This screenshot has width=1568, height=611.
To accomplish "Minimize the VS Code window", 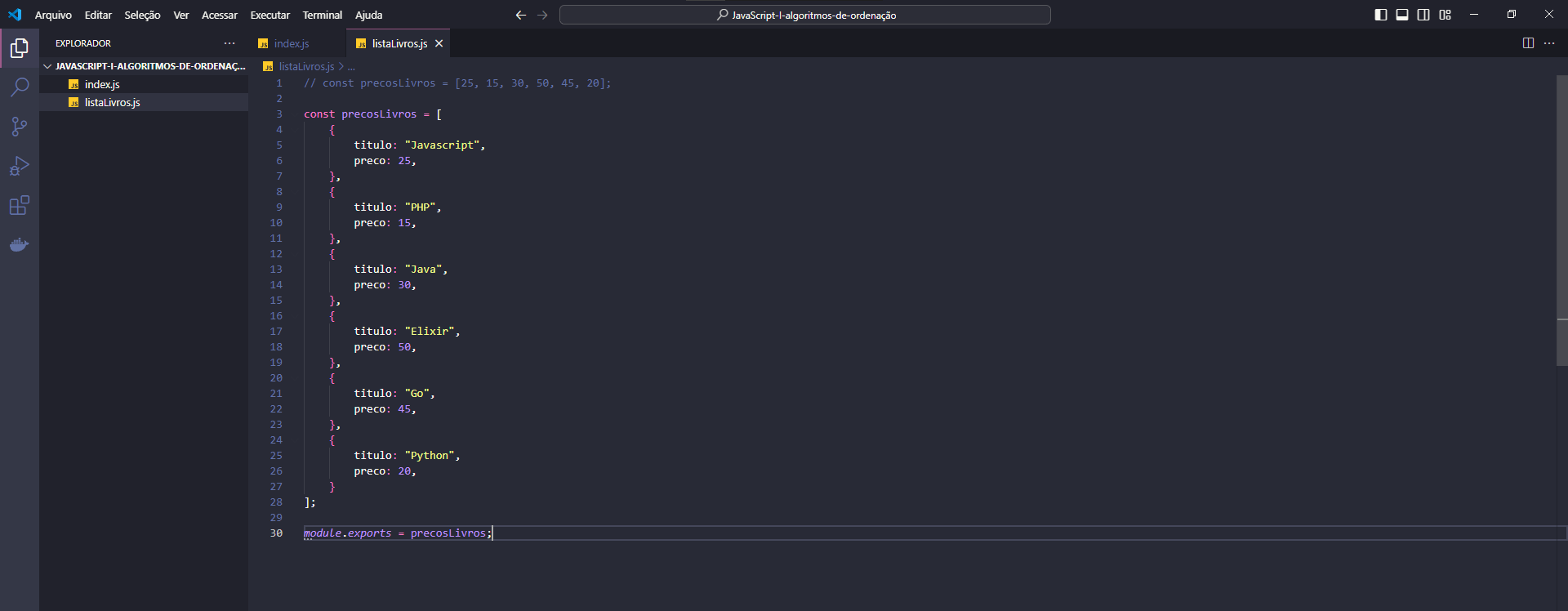I will (1474, 15).
